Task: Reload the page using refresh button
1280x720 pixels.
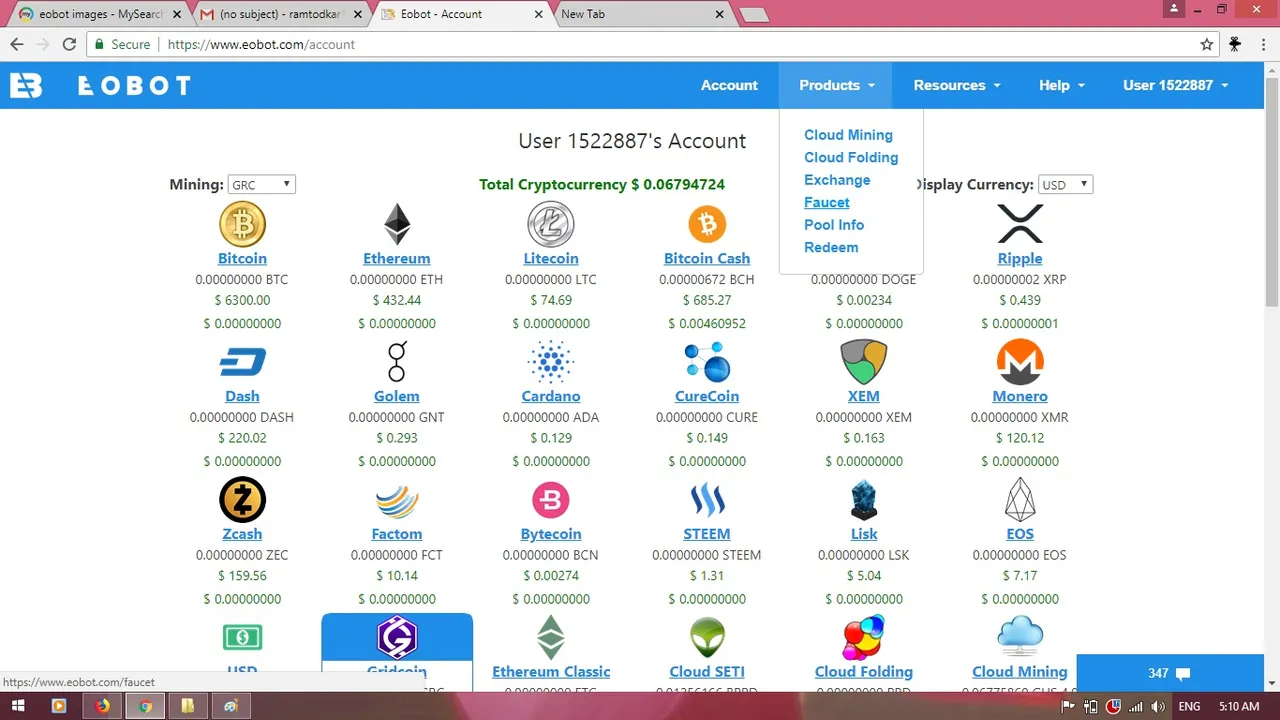Action: 69,44
